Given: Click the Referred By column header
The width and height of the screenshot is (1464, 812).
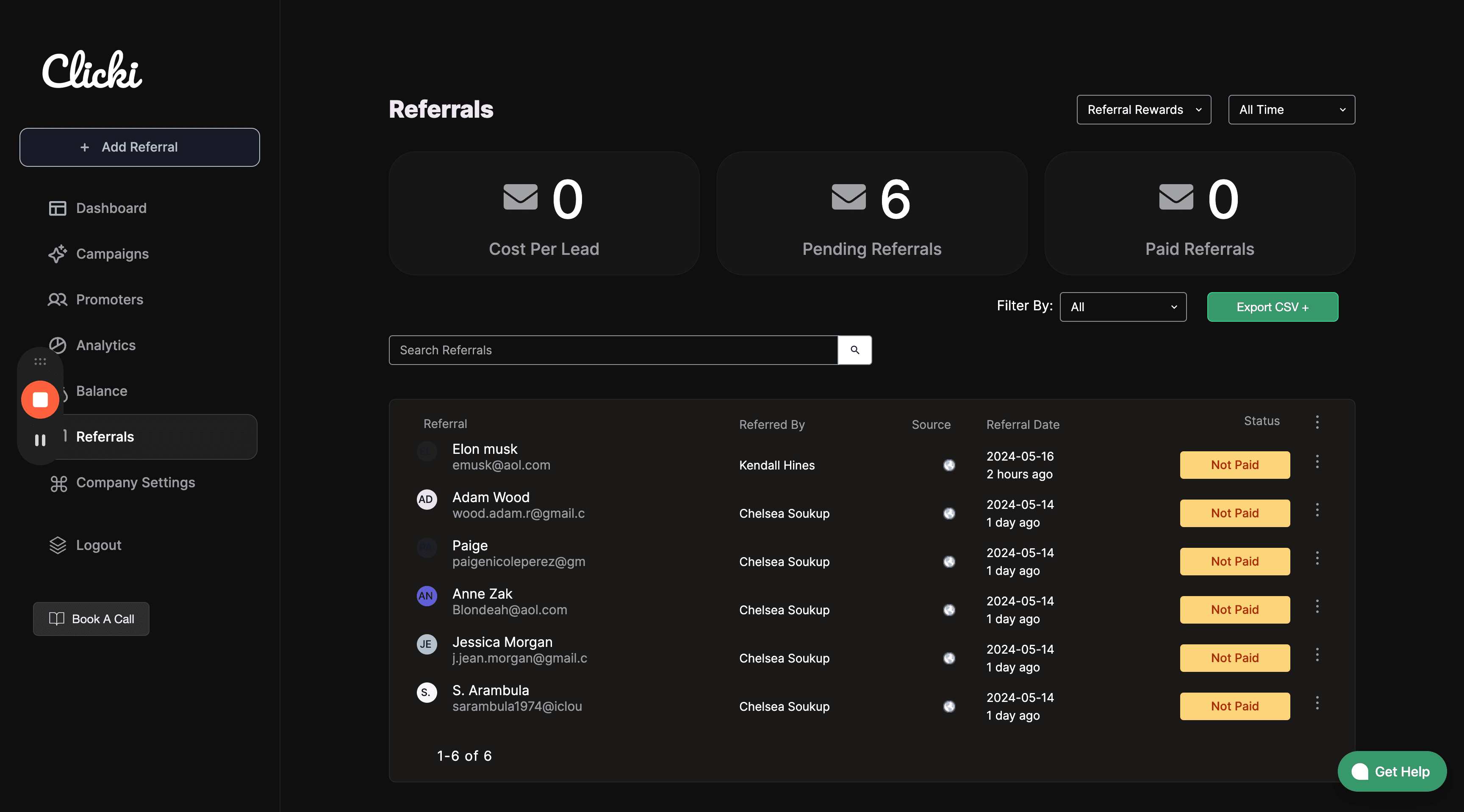Looking at the screenshot, I should pos(771,424).
